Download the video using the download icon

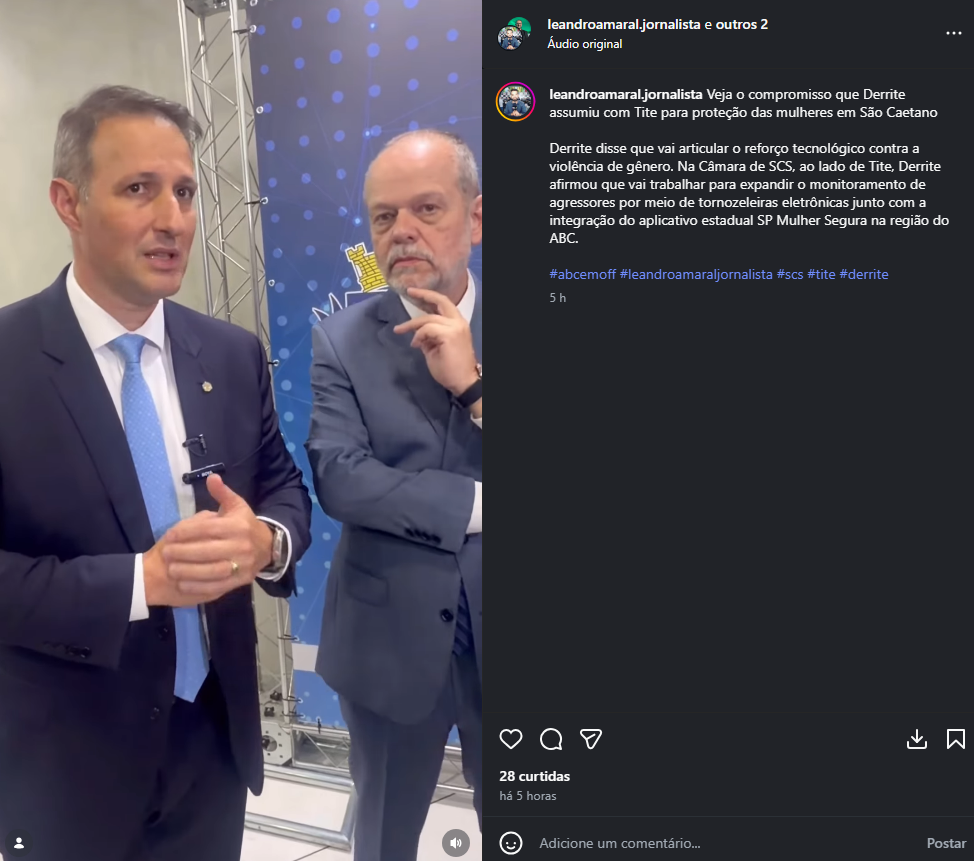917,739
